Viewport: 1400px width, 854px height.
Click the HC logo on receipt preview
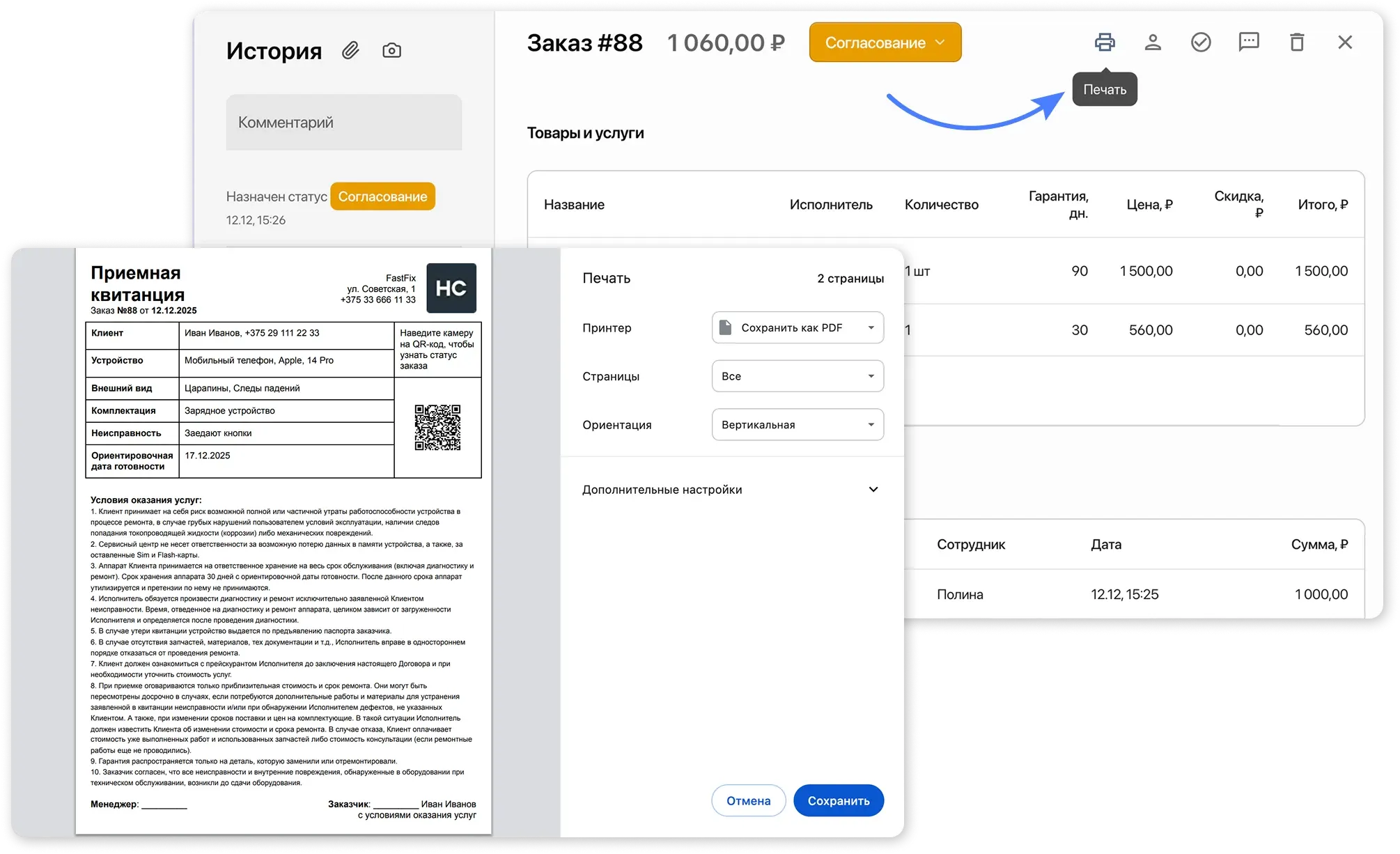451,288
